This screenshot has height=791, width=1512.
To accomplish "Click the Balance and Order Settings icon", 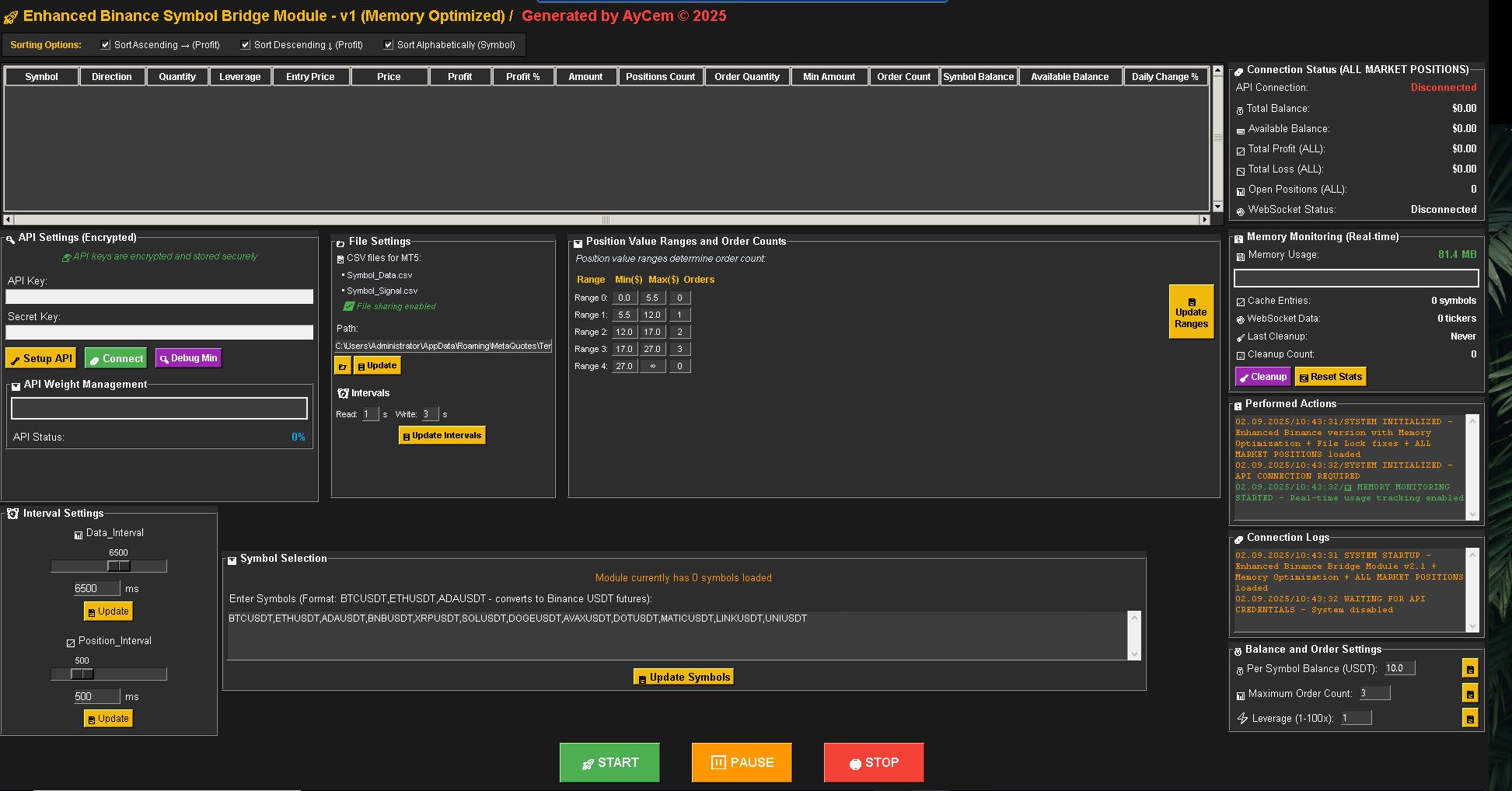I will tap(1238, 650).
